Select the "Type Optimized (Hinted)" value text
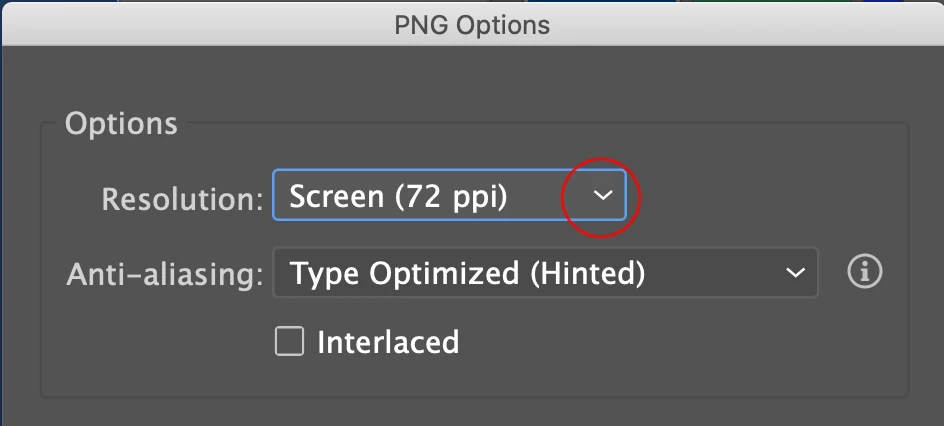944x426 pixels. pos(467,272)
